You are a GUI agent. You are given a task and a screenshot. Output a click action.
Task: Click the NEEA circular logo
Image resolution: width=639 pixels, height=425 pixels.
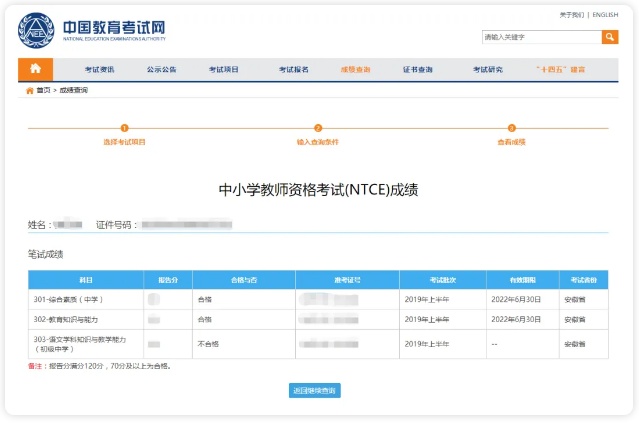point(36,31)
